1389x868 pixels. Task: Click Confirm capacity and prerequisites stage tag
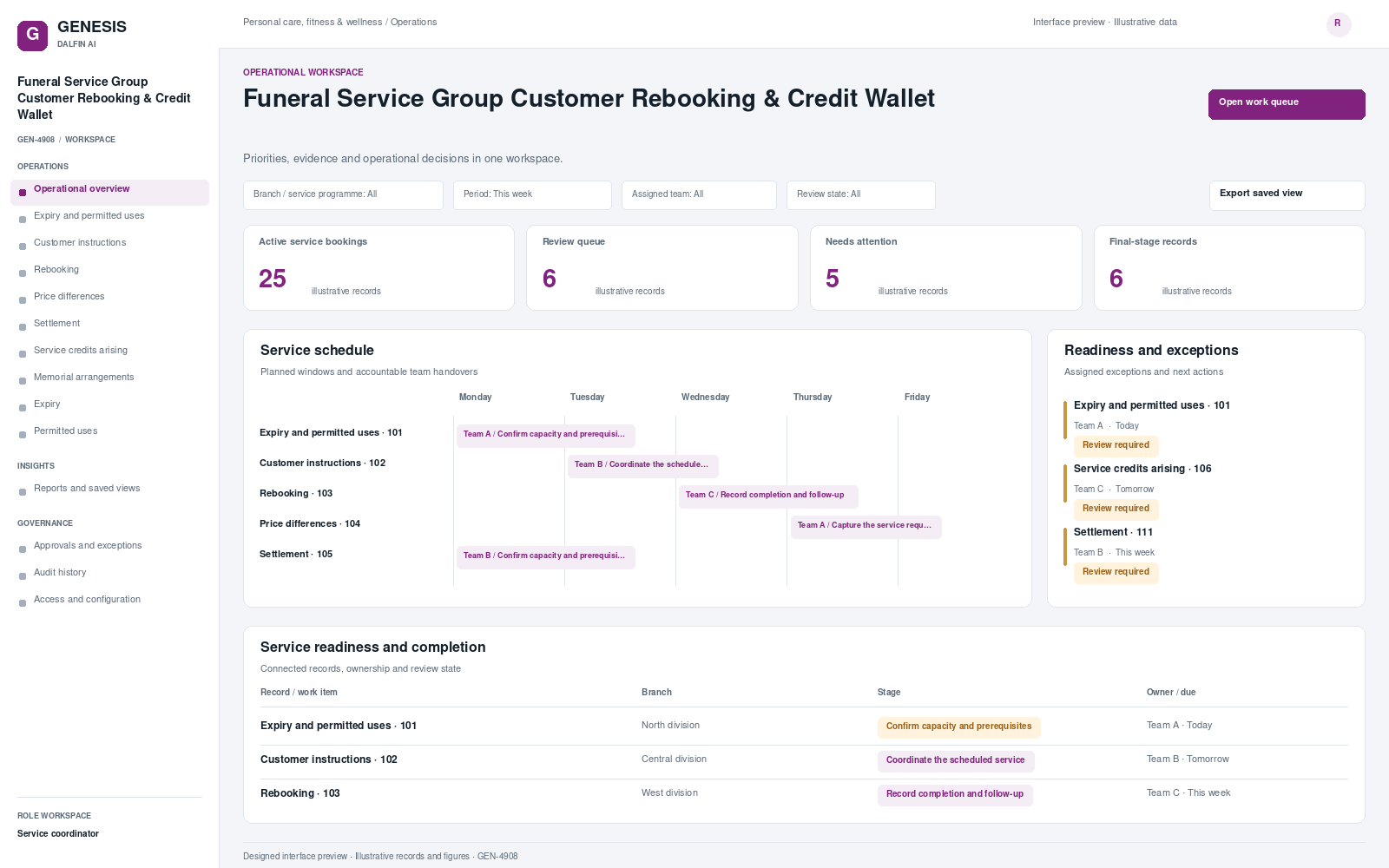click(958, 727)
